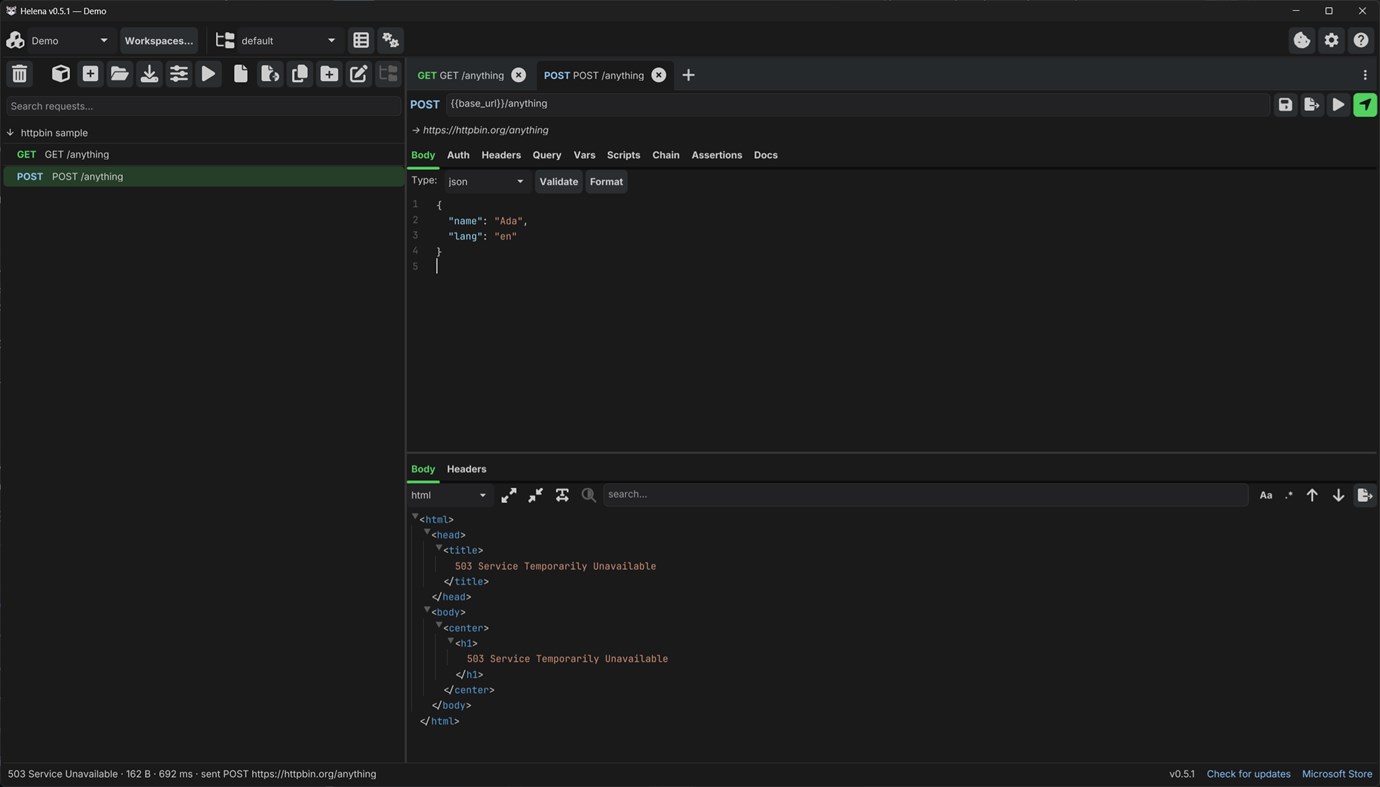This screenshot has width=1380, height=787.
Task: Open the Scripts tab
Action: tap(623, 155)
